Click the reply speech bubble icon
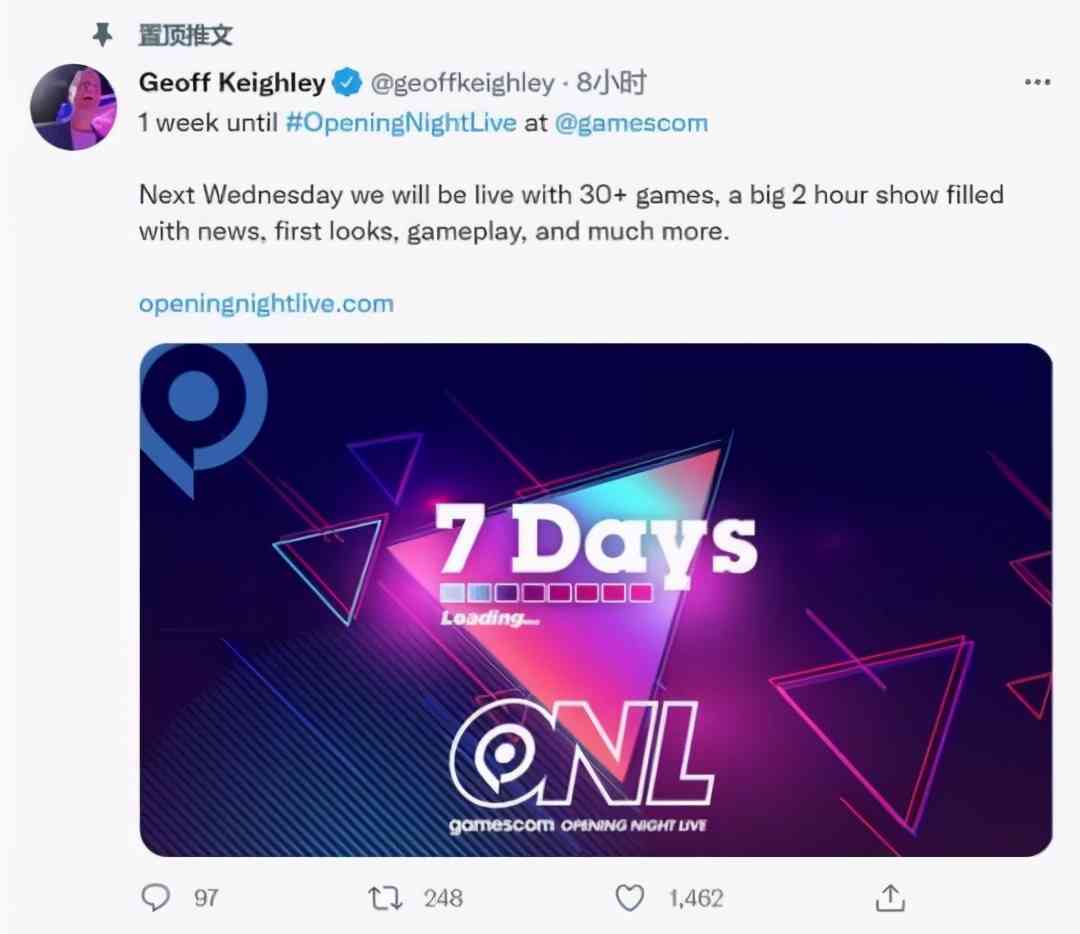Screen dimensions: 1080x934 point(156,897)
